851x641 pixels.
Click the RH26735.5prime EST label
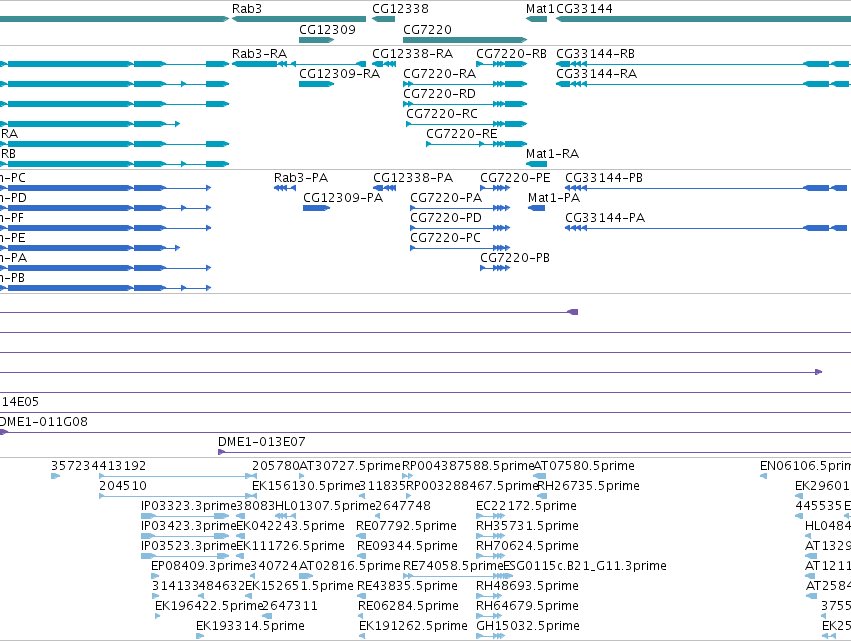click(588, 486)
